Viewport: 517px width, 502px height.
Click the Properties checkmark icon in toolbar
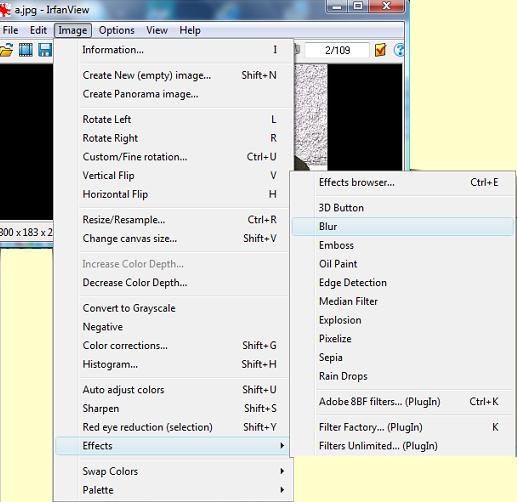(x=380, y=50)
